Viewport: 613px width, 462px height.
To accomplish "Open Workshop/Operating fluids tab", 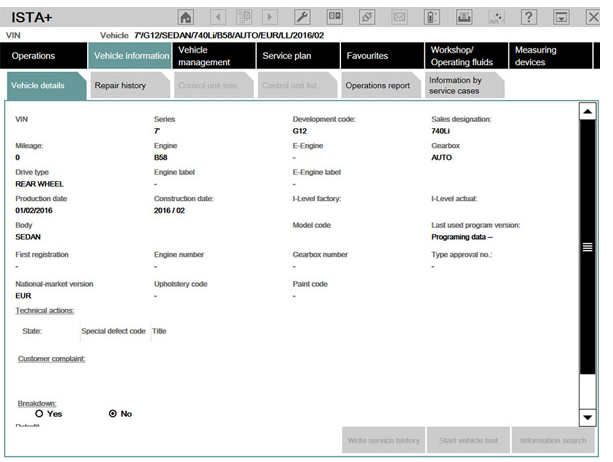I will coord(466,56).
